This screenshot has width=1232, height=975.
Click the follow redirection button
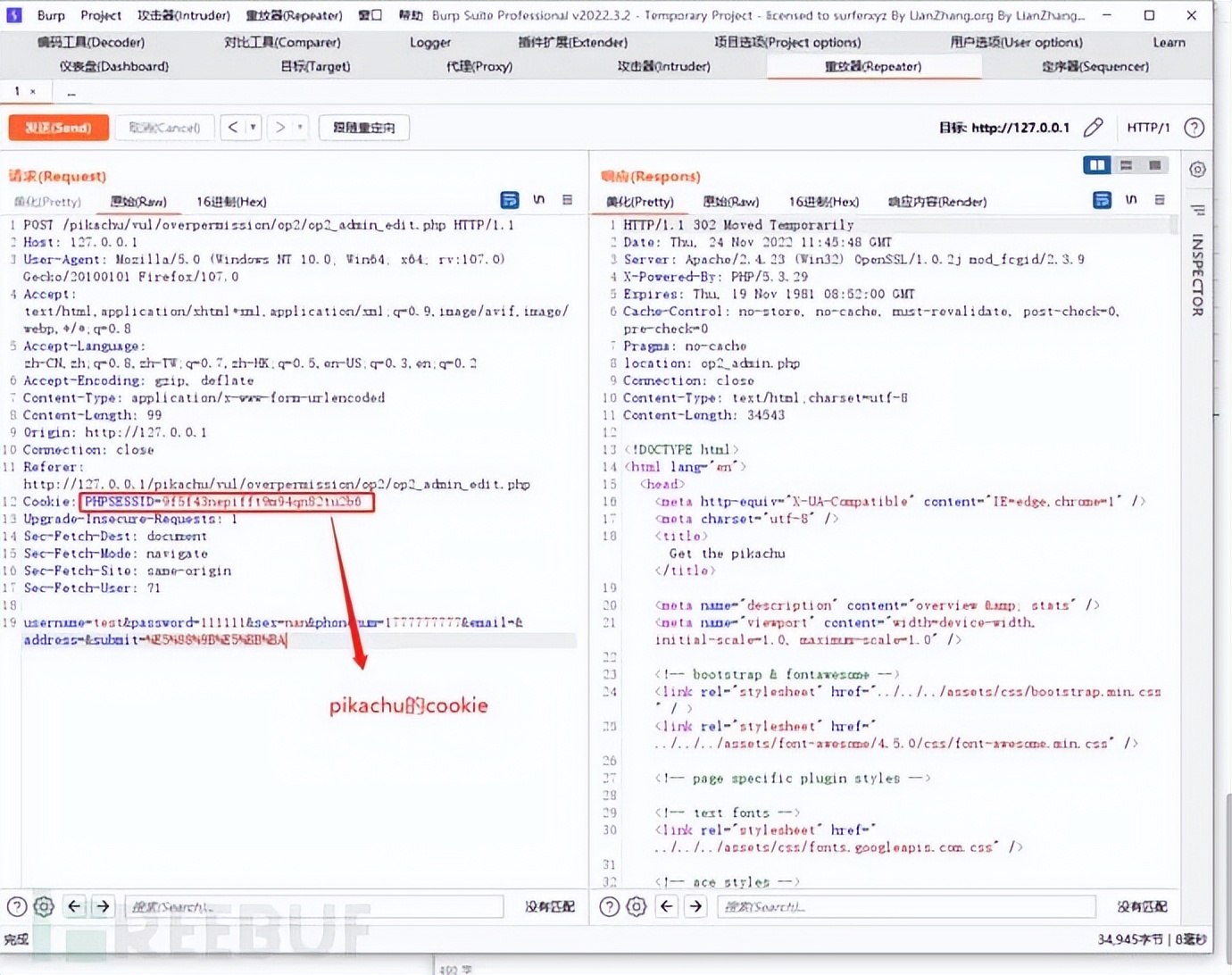tap(364, 128)
